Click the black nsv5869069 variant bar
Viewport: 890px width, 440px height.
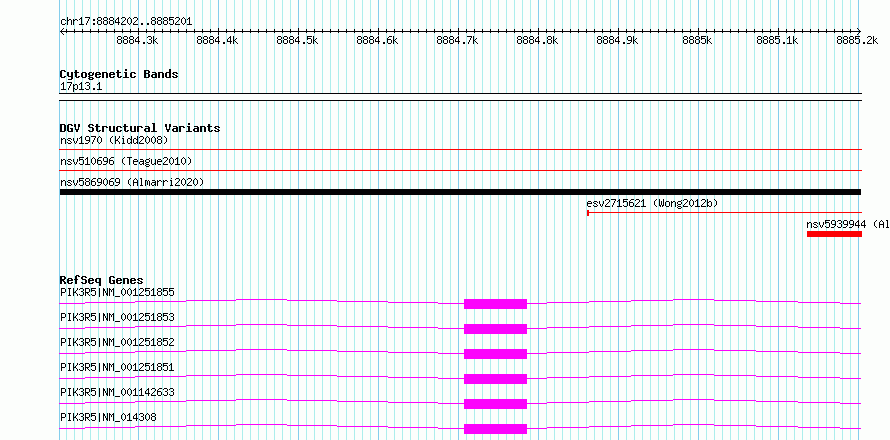(x=460, y=192)
